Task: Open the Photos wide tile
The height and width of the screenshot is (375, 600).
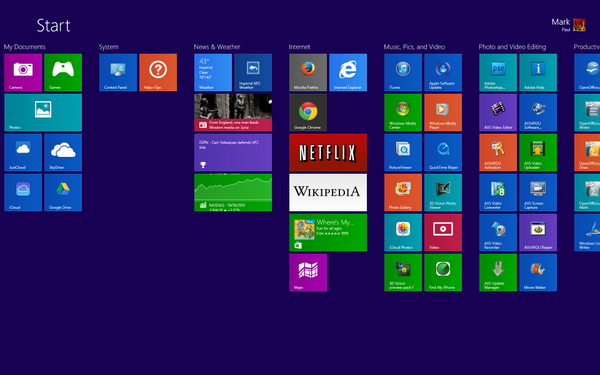Action: pos(43,112)
